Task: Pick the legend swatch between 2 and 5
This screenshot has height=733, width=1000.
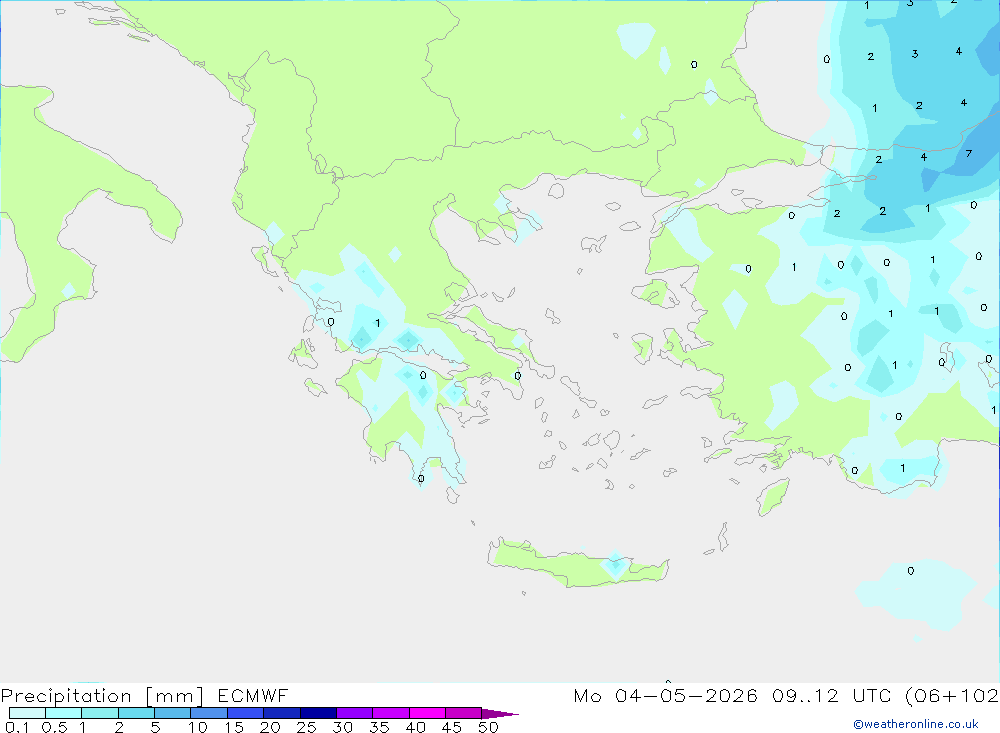Action: pos(136,713)
